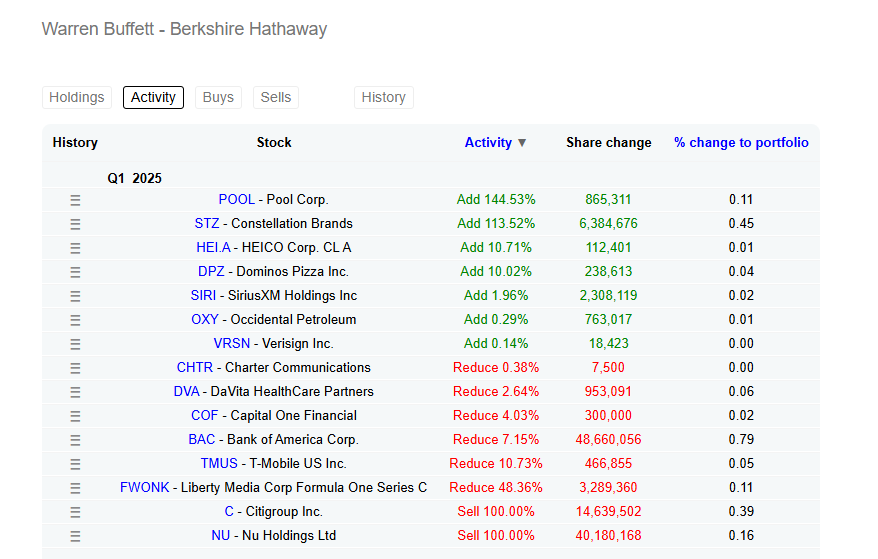The image size is (878, 559).
Task: Click the 'Q1 2025' quarter label
Action: coord(134,179)
